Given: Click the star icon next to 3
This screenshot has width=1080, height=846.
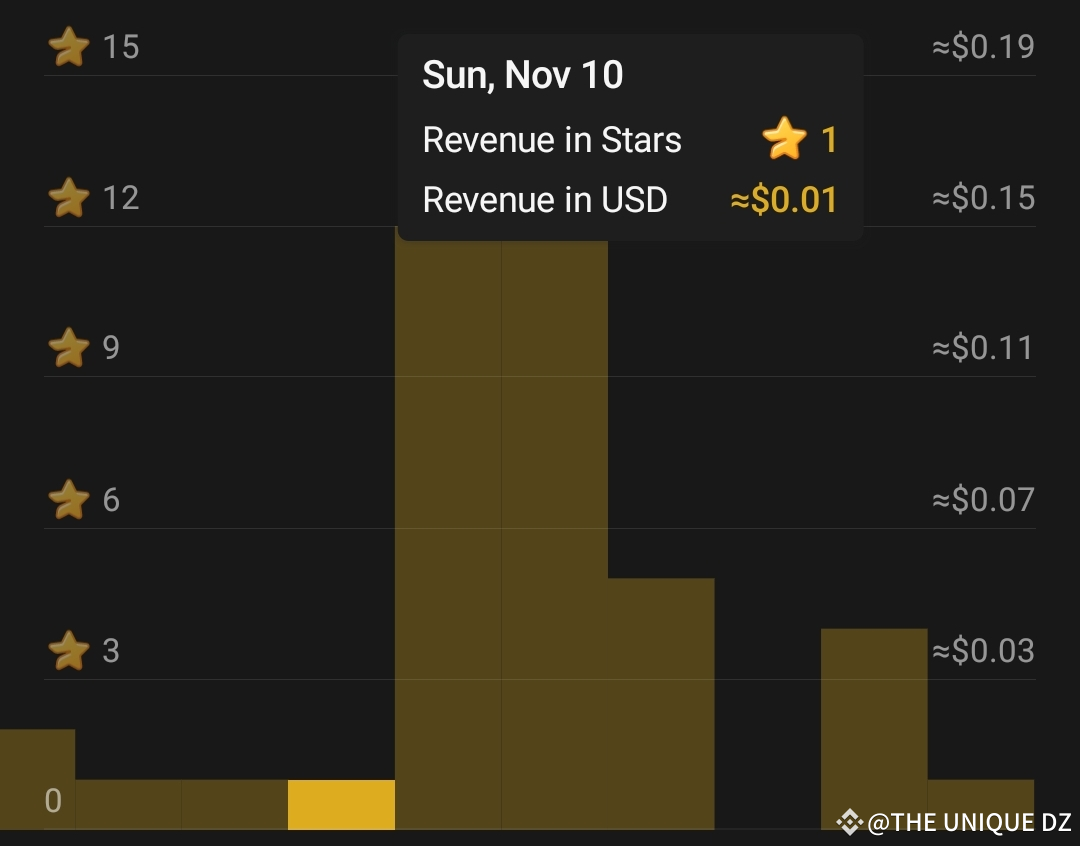Looking at the screenshot, I should (x=69, y=650).
